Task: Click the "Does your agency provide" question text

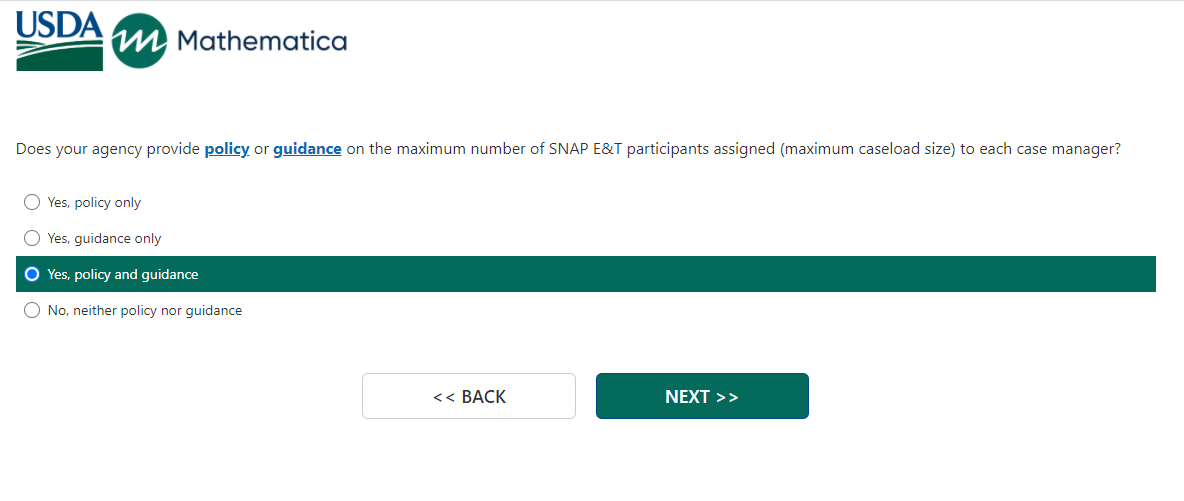Action: click(108, 149)
